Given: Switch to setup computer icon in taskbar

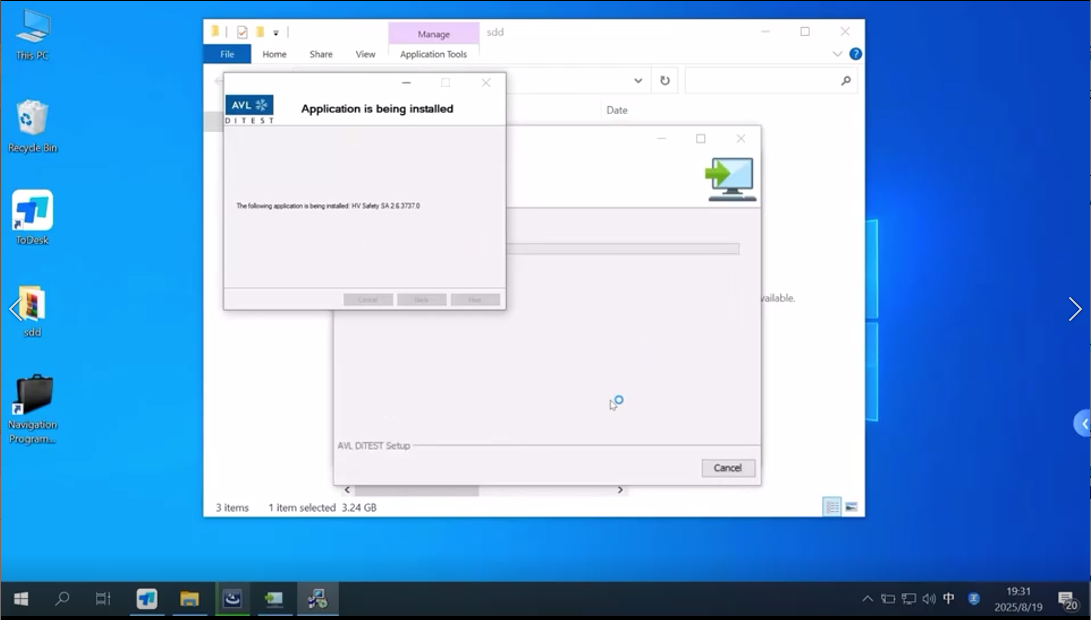Looking at the screenshot, I should (x=274, y=598).
